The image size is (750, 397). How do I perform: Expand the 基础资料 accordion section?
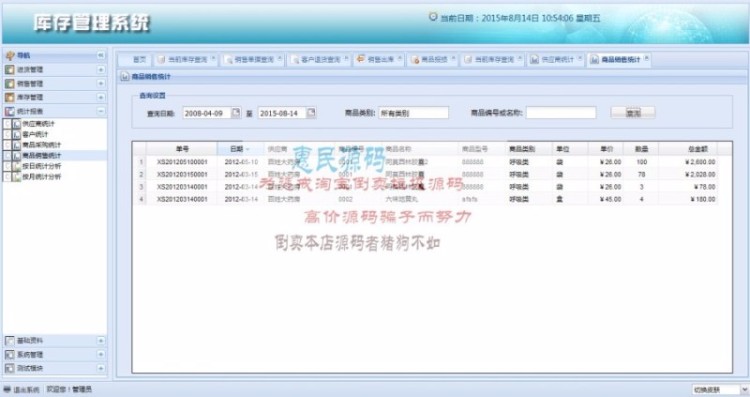(x=100, y=341)
